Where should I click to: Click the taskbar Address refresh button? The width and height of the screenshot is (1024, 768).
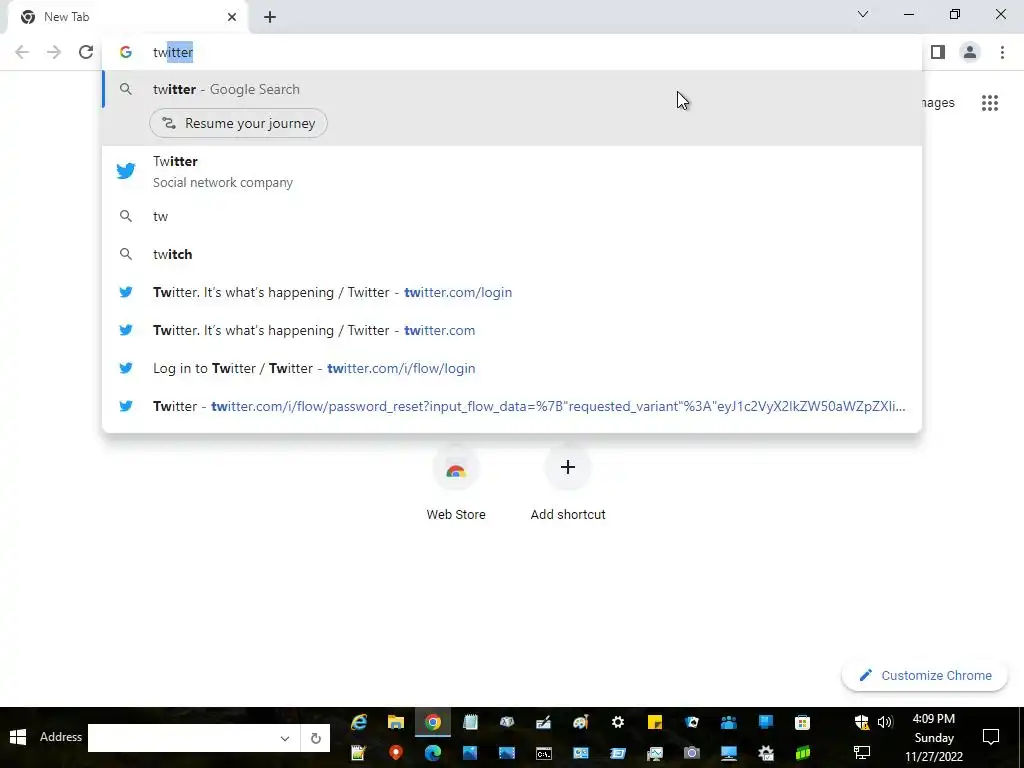[315, 739]
